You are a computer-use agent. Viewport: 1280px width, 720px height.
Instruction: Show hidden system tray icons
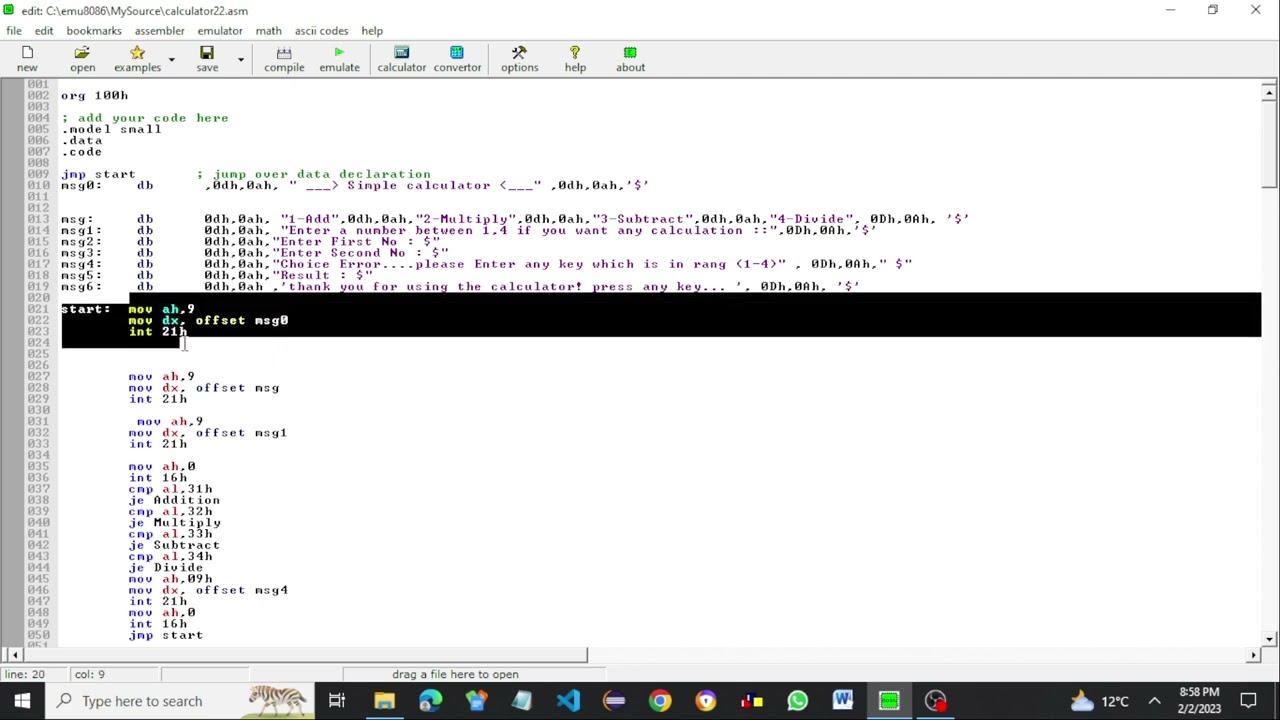pyautogui.click(x=1154, y=701)
